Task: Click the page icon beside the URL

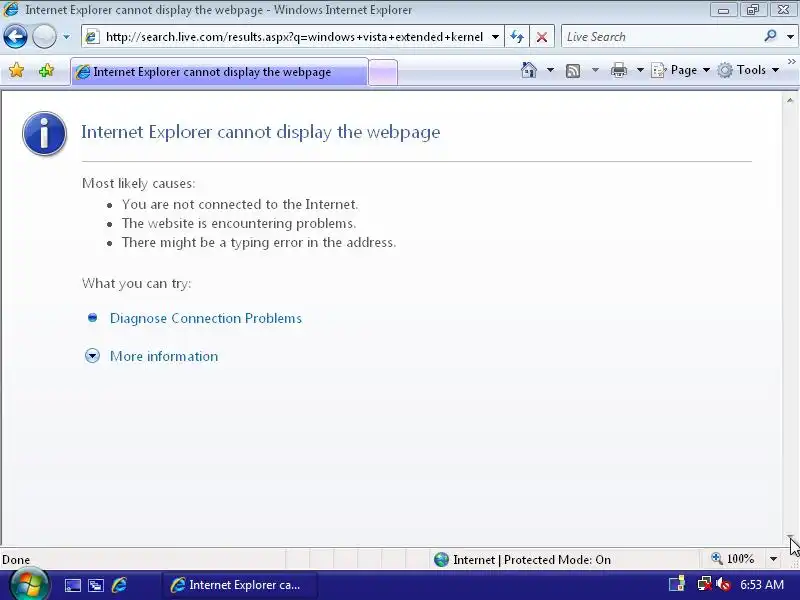Action: (x=92, y=37)
